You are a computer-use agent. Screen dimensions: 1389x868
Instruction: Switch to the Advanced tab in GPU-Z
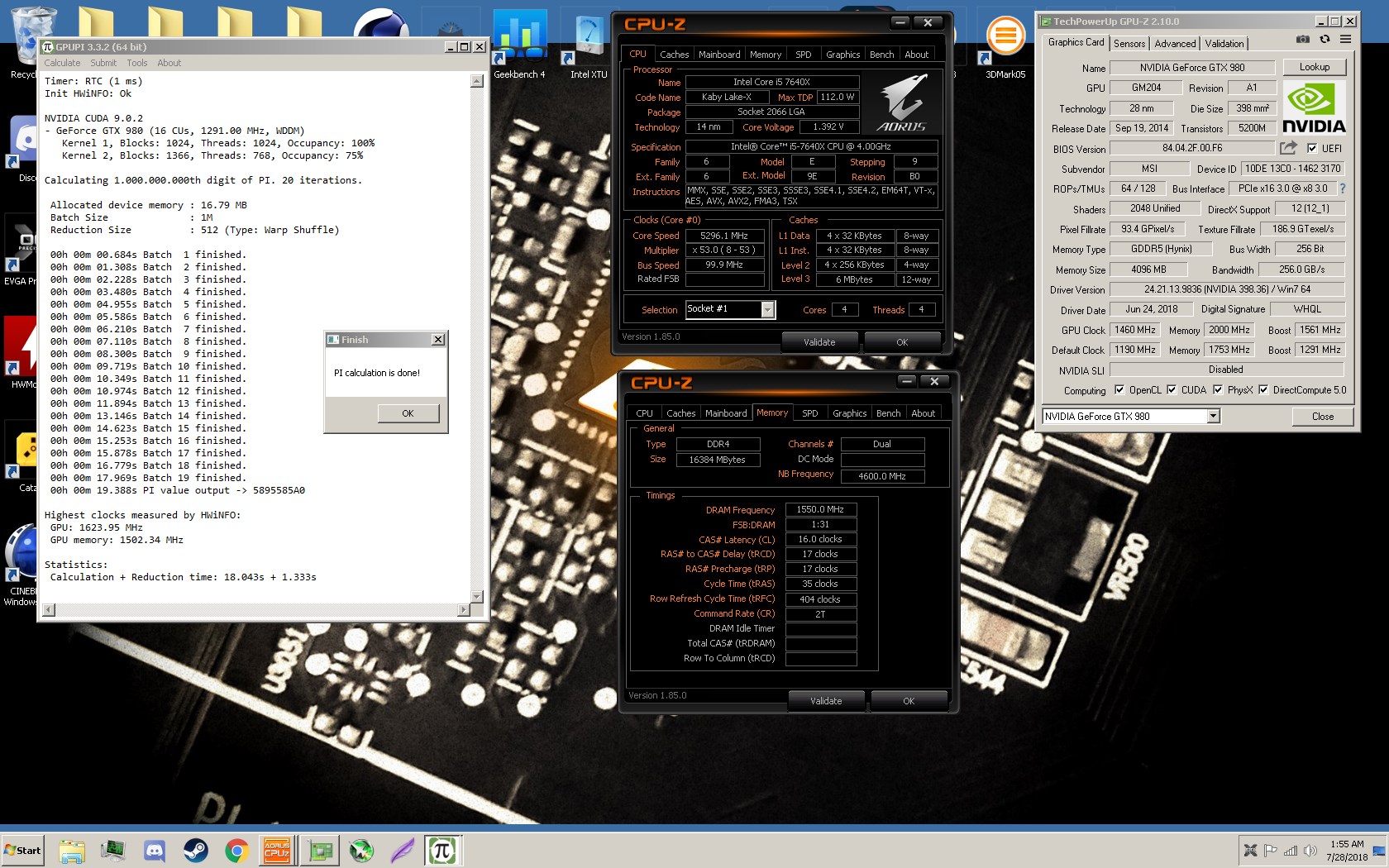[1175, 44]
